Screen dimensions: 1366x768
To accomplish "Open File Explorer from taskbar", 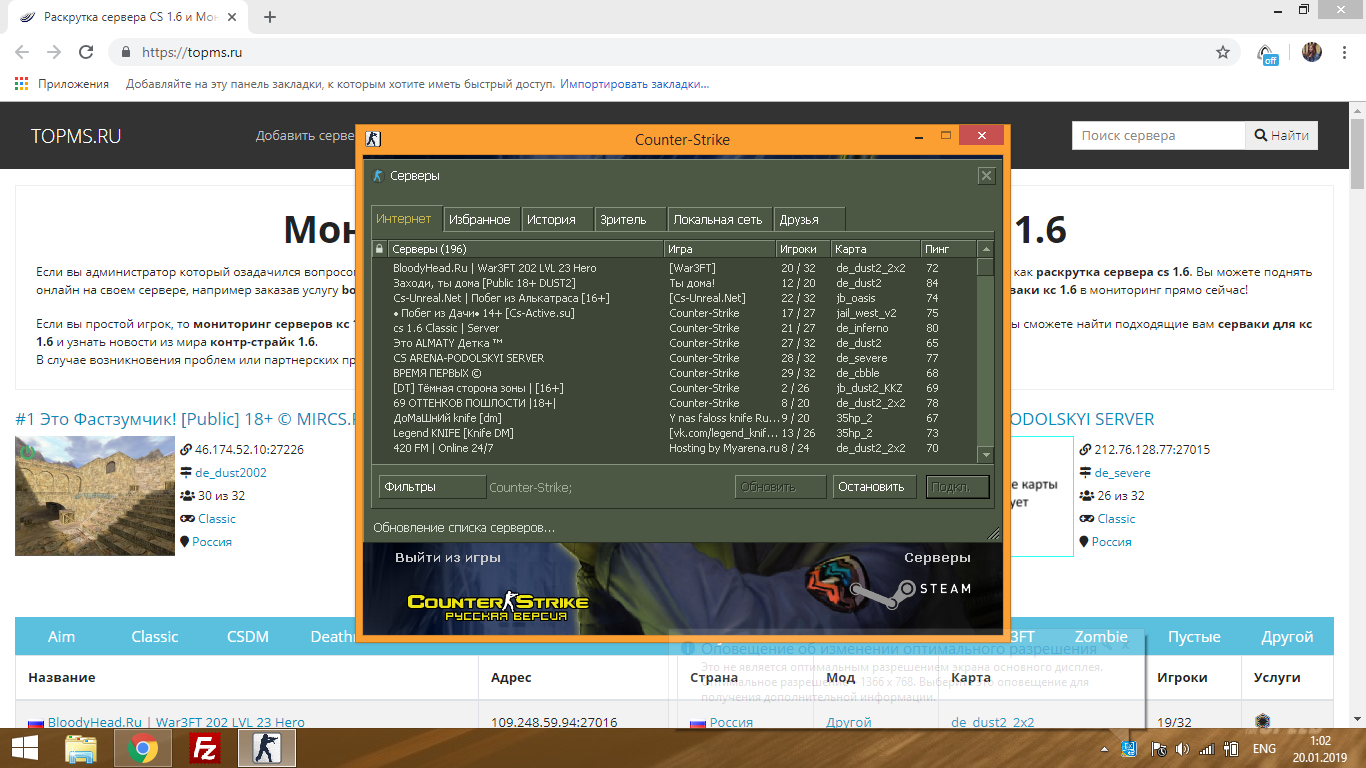I will (81, 748).
